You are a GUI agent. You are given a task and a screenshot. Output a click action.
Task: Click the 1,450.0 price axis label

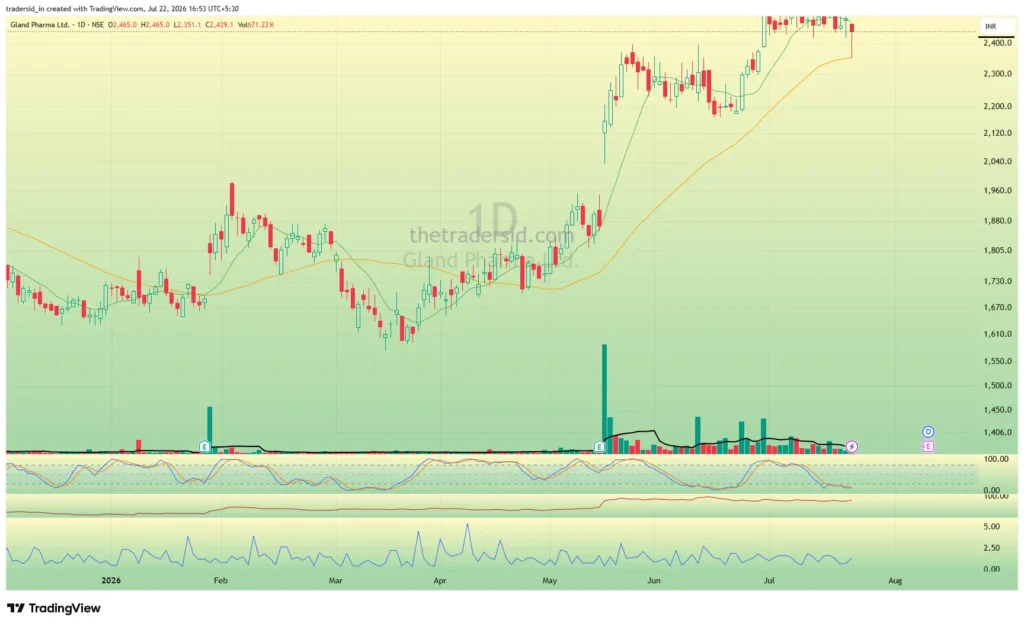coord(997,411)
